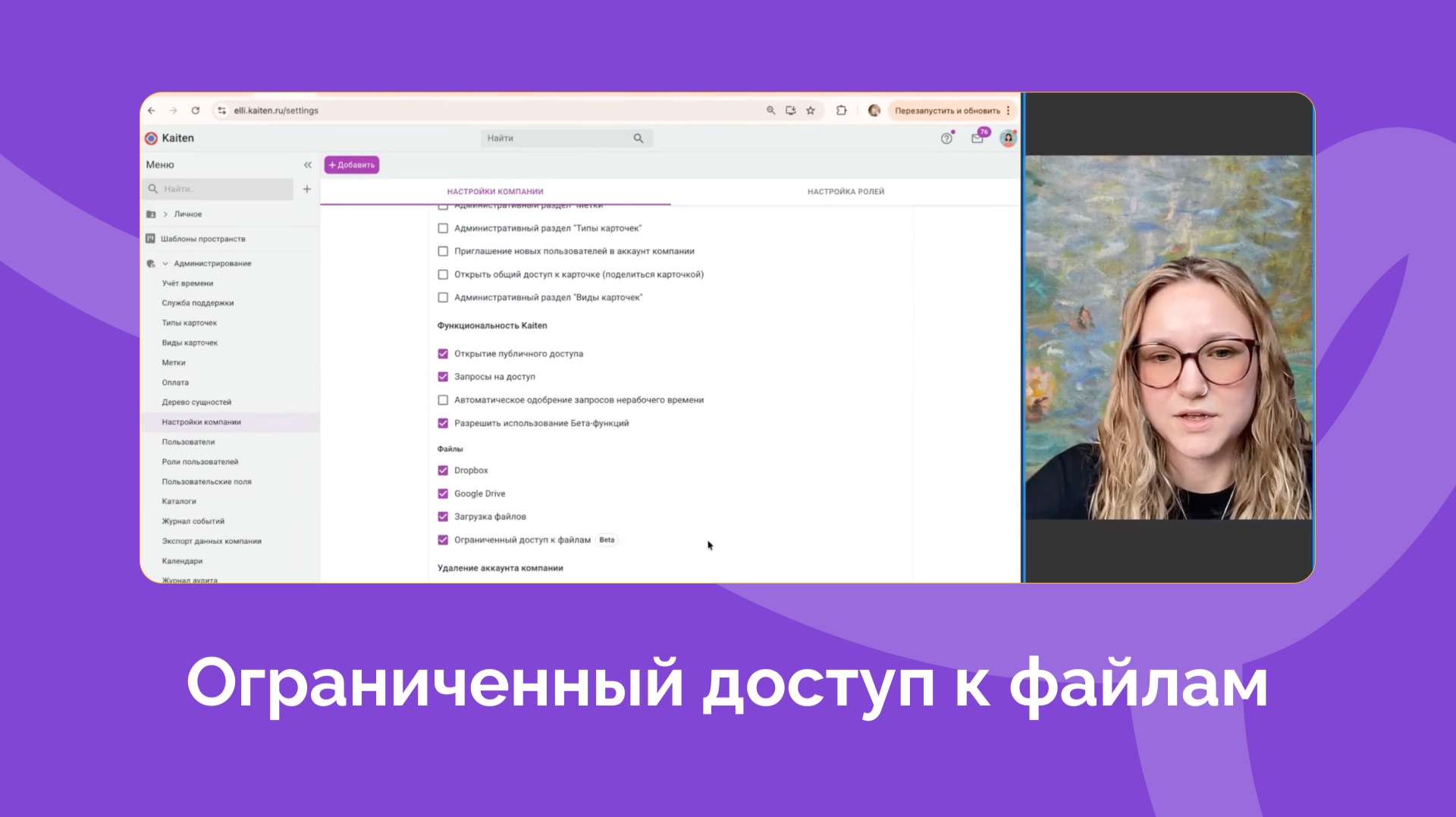
Task: Click plus icon next to sidebar search
Action: click(307, 189)
